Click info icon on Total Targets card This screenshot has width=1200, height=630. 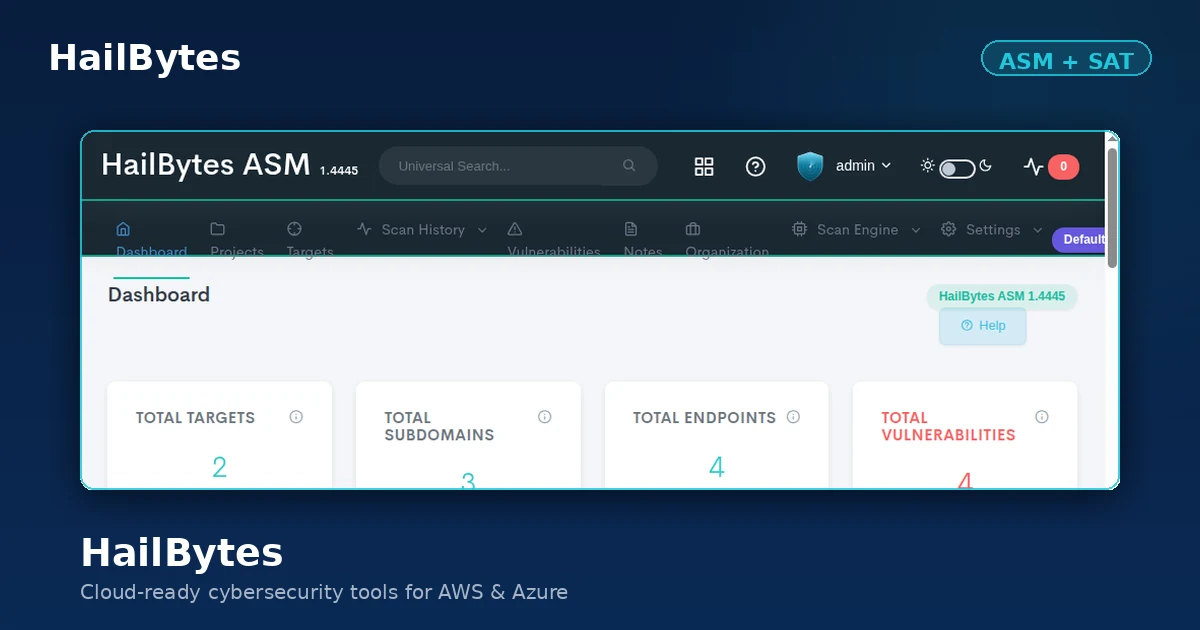tap(296, 417)
